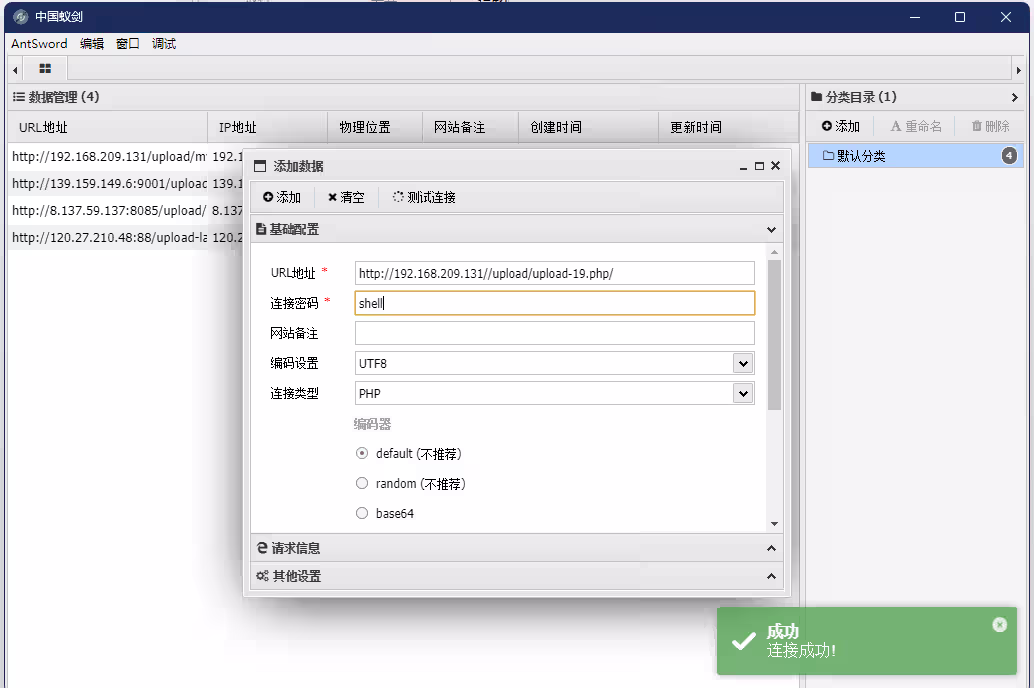Image resolution: width=1034 pixels, height=688 pixels.
Task: Open the 连接类型 PHP dropdown
Action: click(742, 393)
